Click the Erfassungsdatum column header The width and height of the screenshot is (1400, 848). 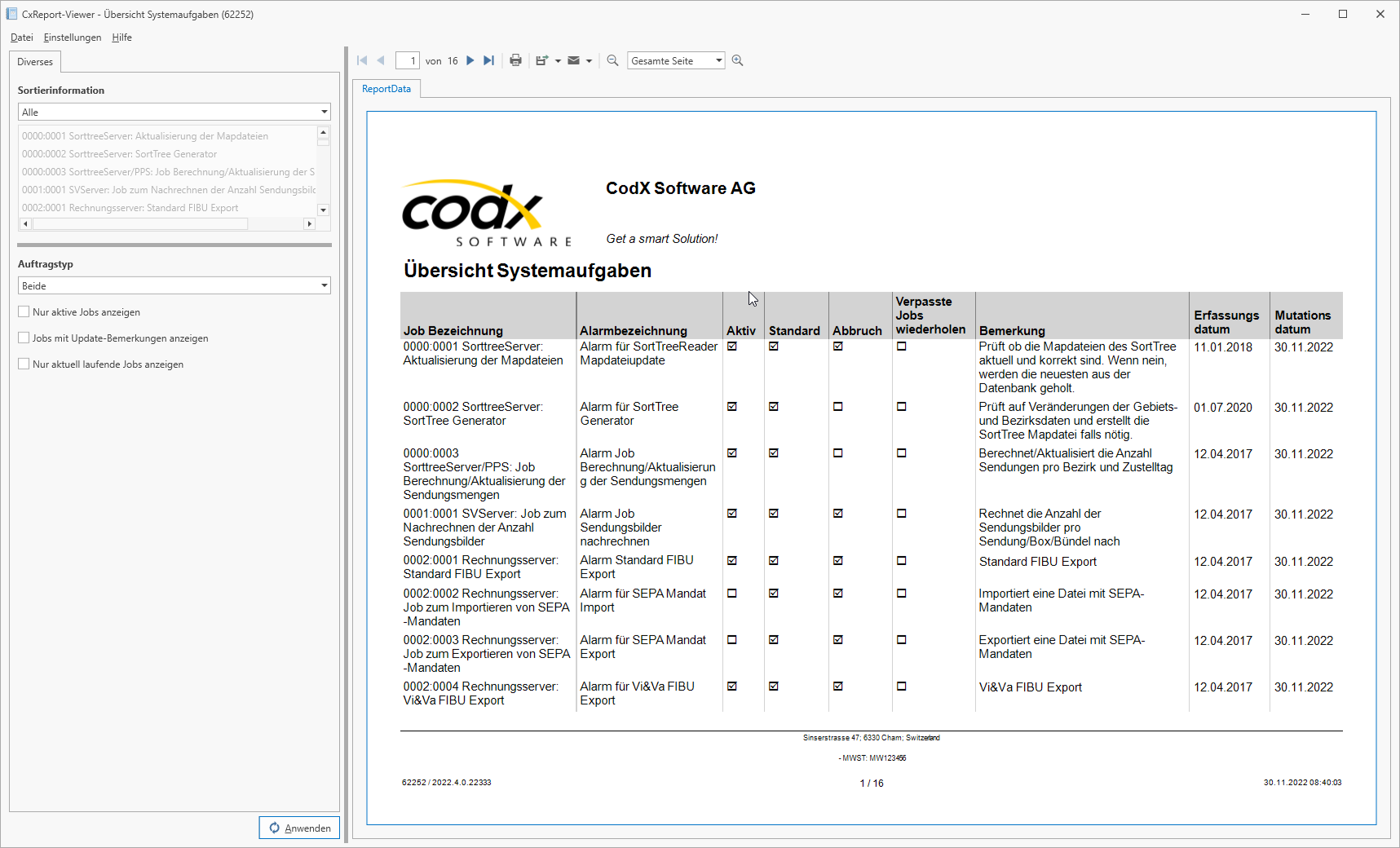[x=1226, y=322]
